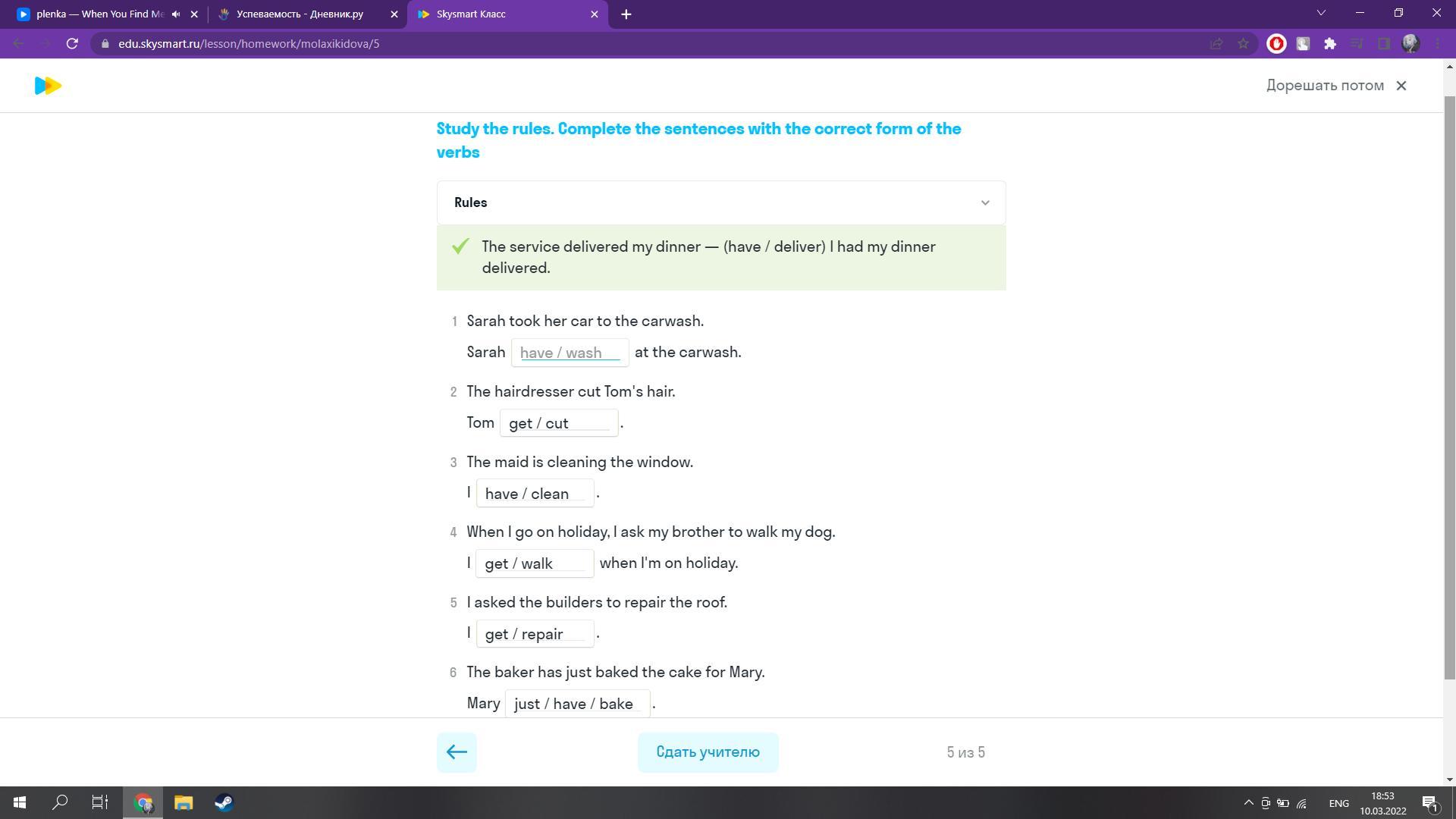1456x819 pixels.
Task: Open the tab search dropdown arrow
Action: click(1321, 14)
